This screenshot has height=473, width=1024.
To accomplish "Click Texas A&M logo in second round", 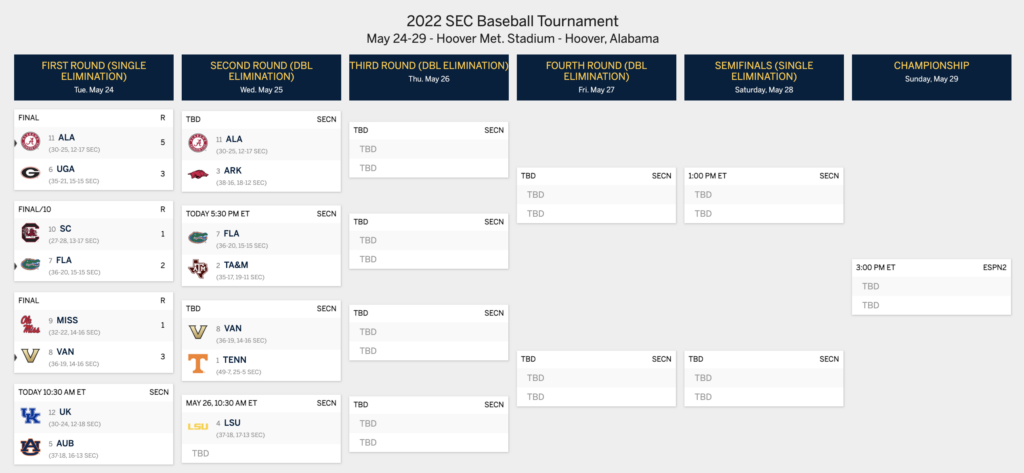I will click(x=199, y=269).
